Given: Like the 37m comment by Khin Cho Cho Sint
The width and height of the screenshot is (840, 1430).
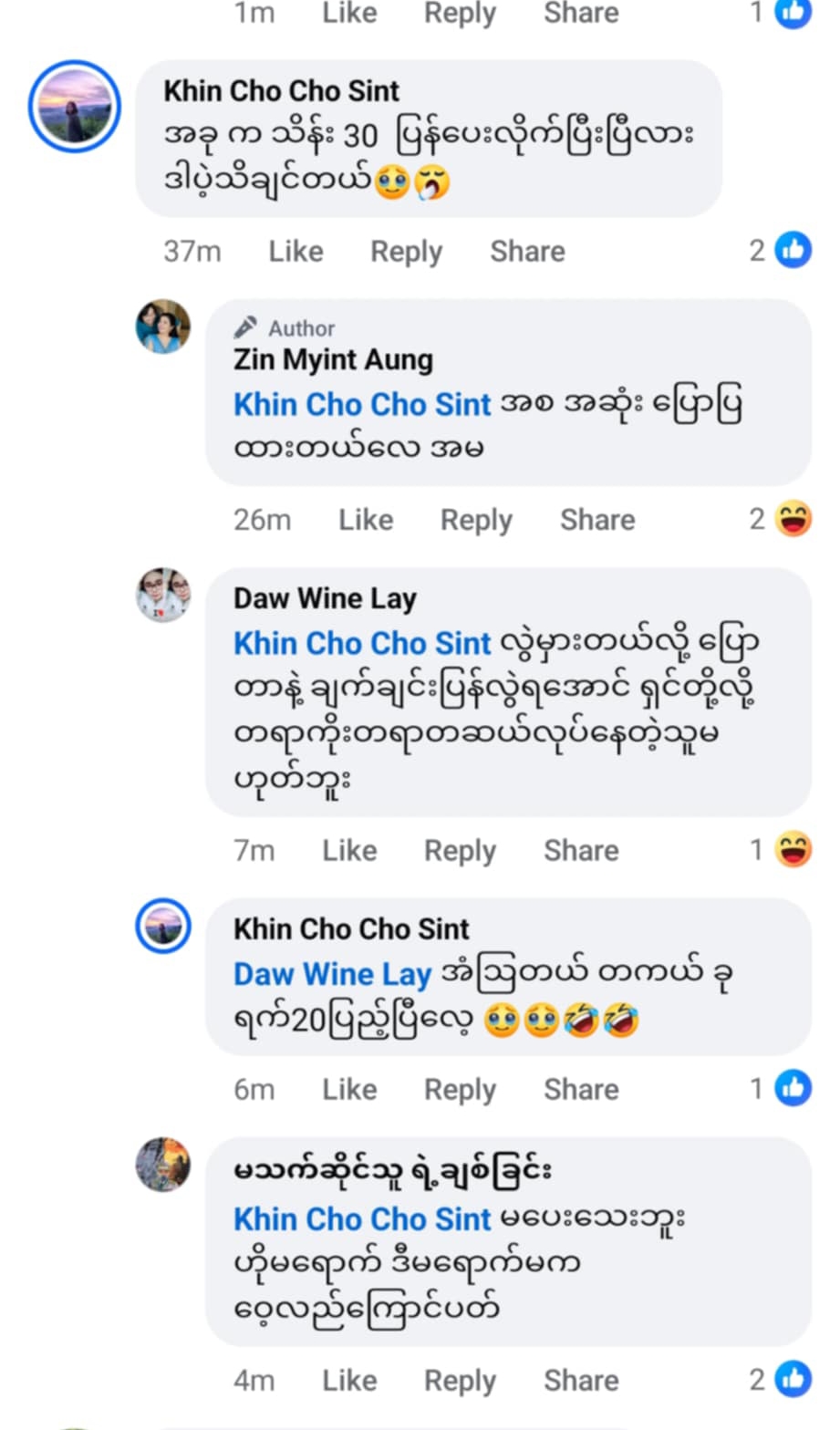Looking at the screenshot, I should [x=296, y=251].
